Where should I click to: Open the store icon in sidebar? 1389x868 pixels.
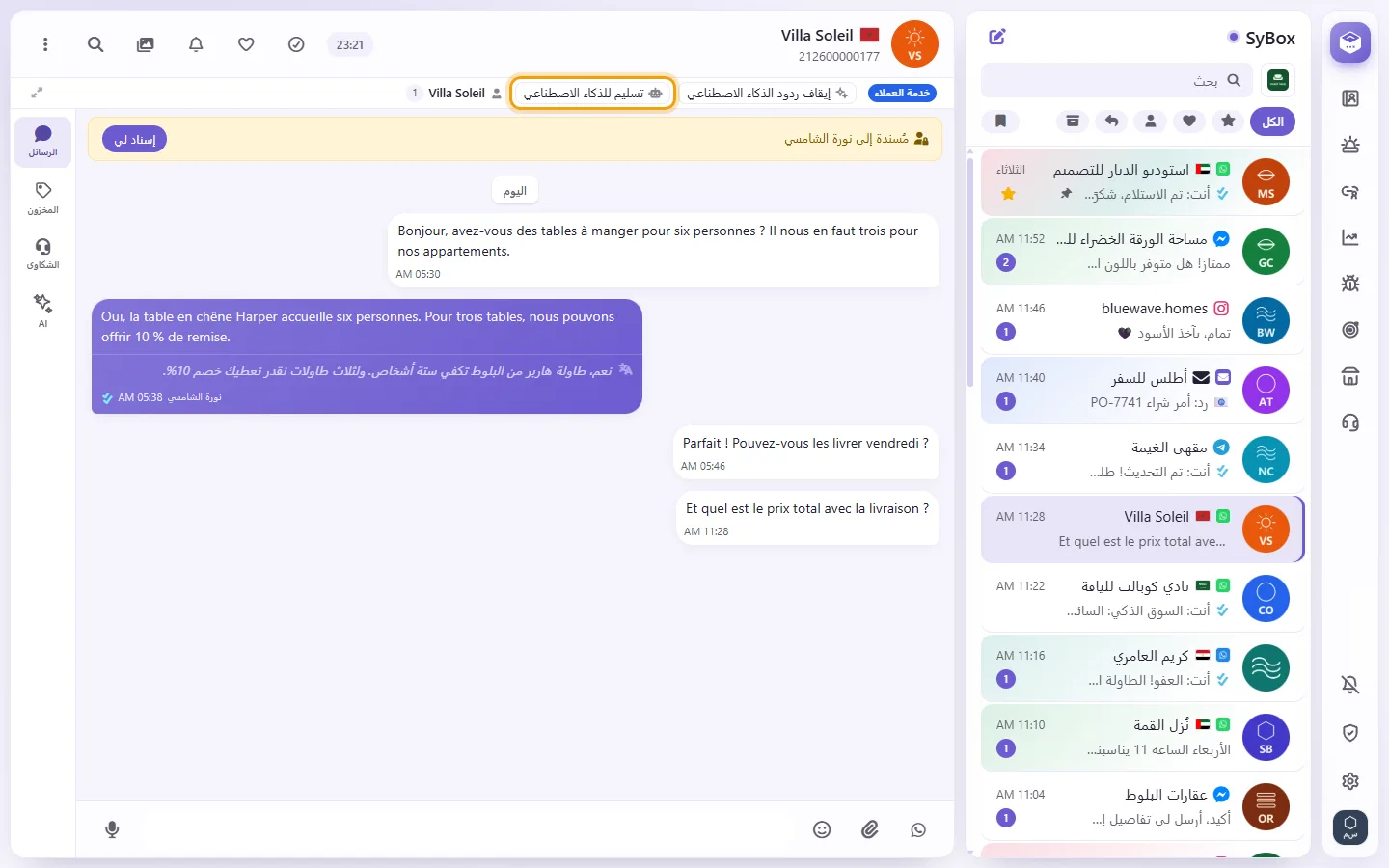(1350, 376)
